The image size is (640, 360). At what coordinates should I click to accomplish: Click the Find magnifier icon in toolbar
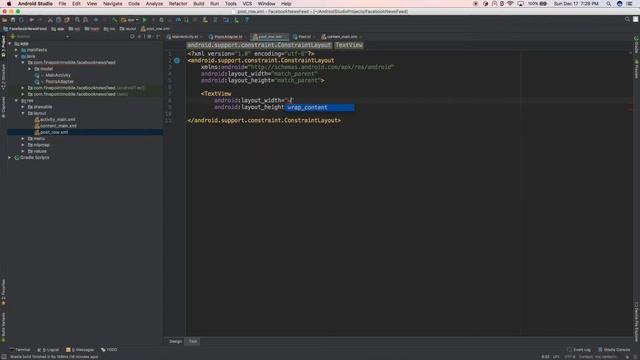point(77,20)
